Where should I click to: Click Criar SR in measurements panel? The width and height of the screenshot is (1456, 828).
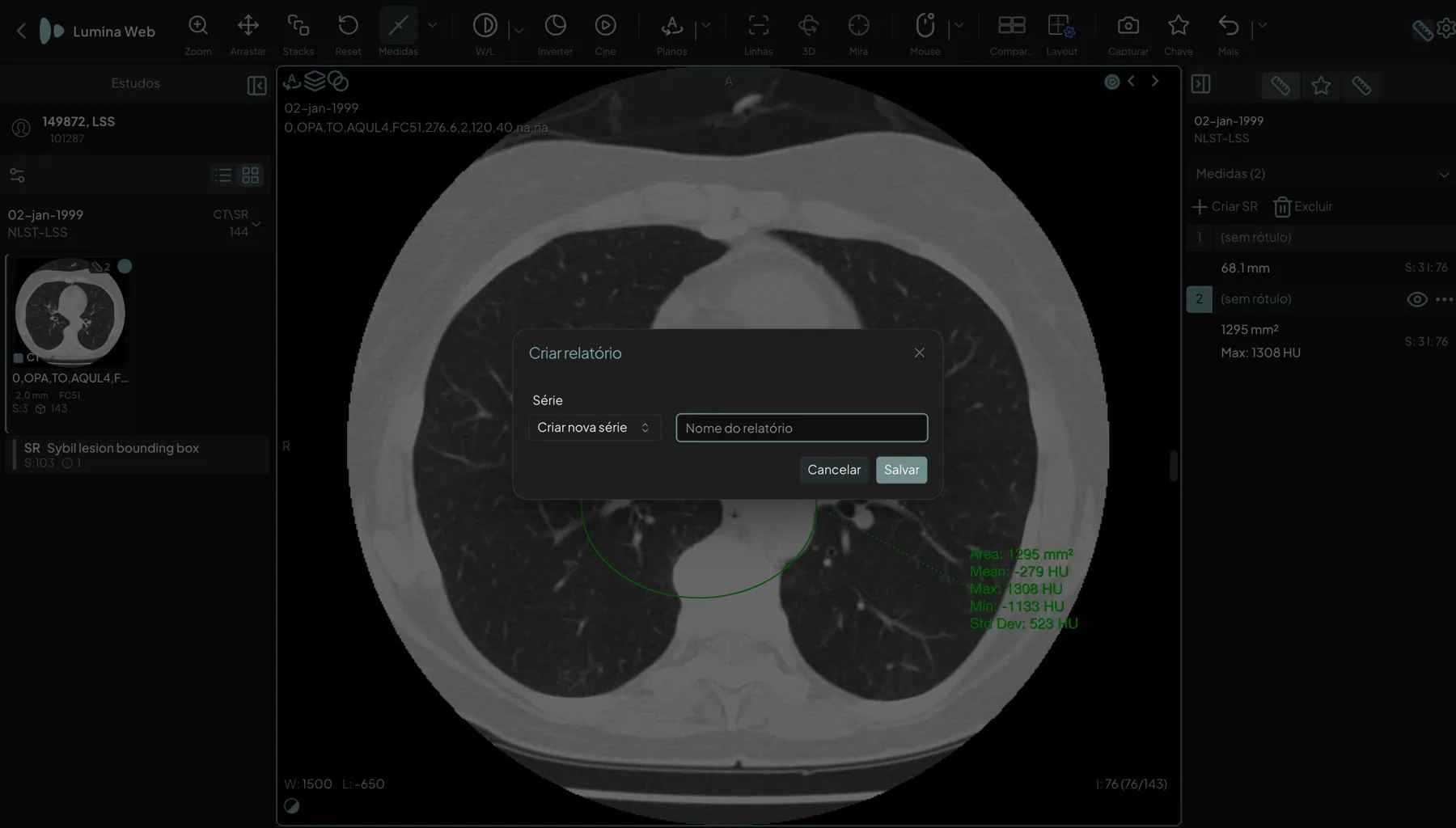(1225, 207)
